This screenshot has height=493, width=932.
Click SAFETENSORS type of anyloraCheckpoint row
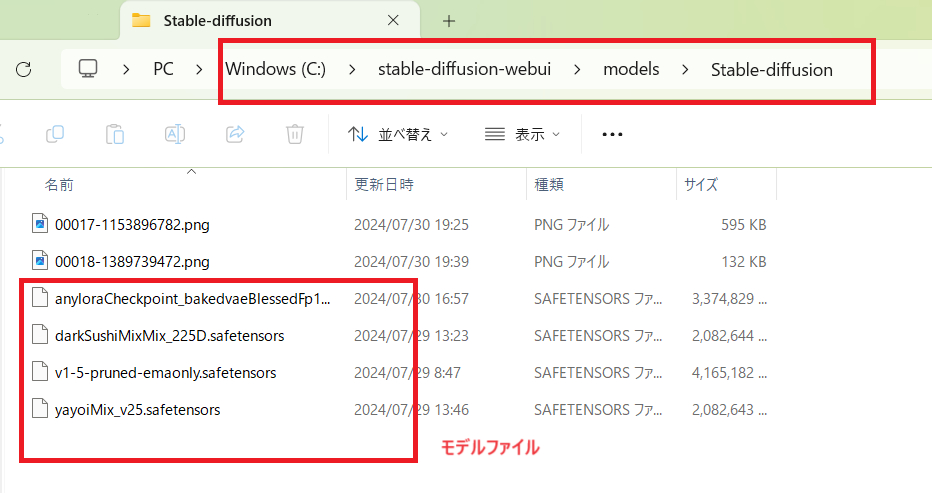598,299
